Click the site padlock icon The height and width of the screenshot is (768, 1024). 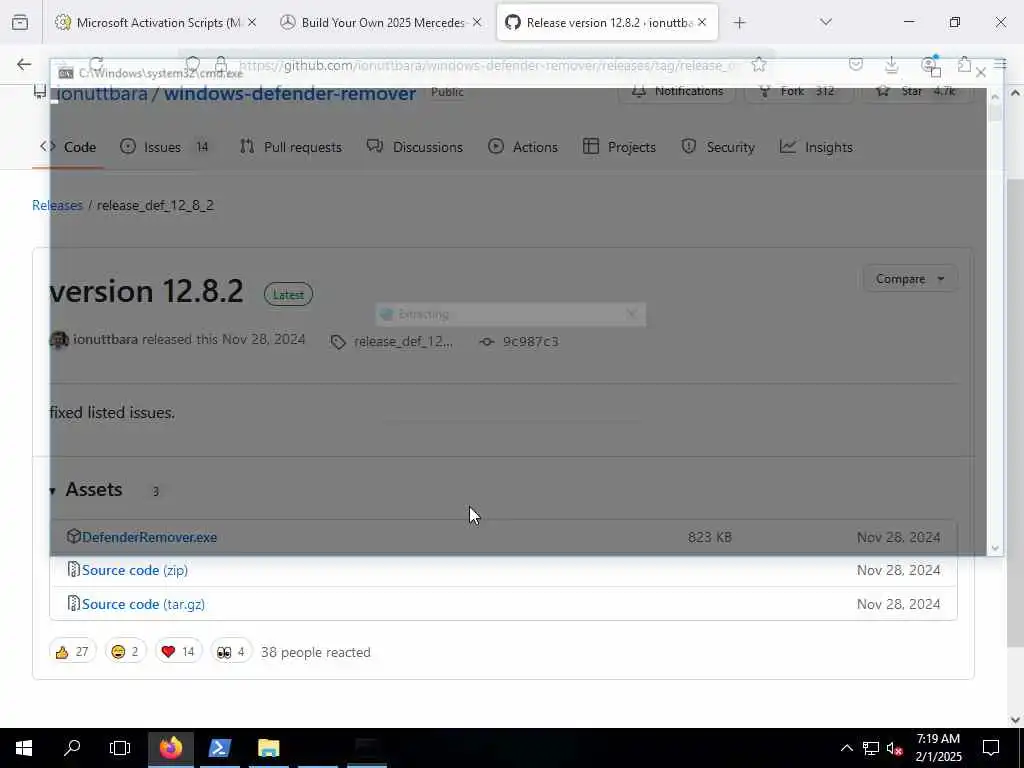point(221,64)
